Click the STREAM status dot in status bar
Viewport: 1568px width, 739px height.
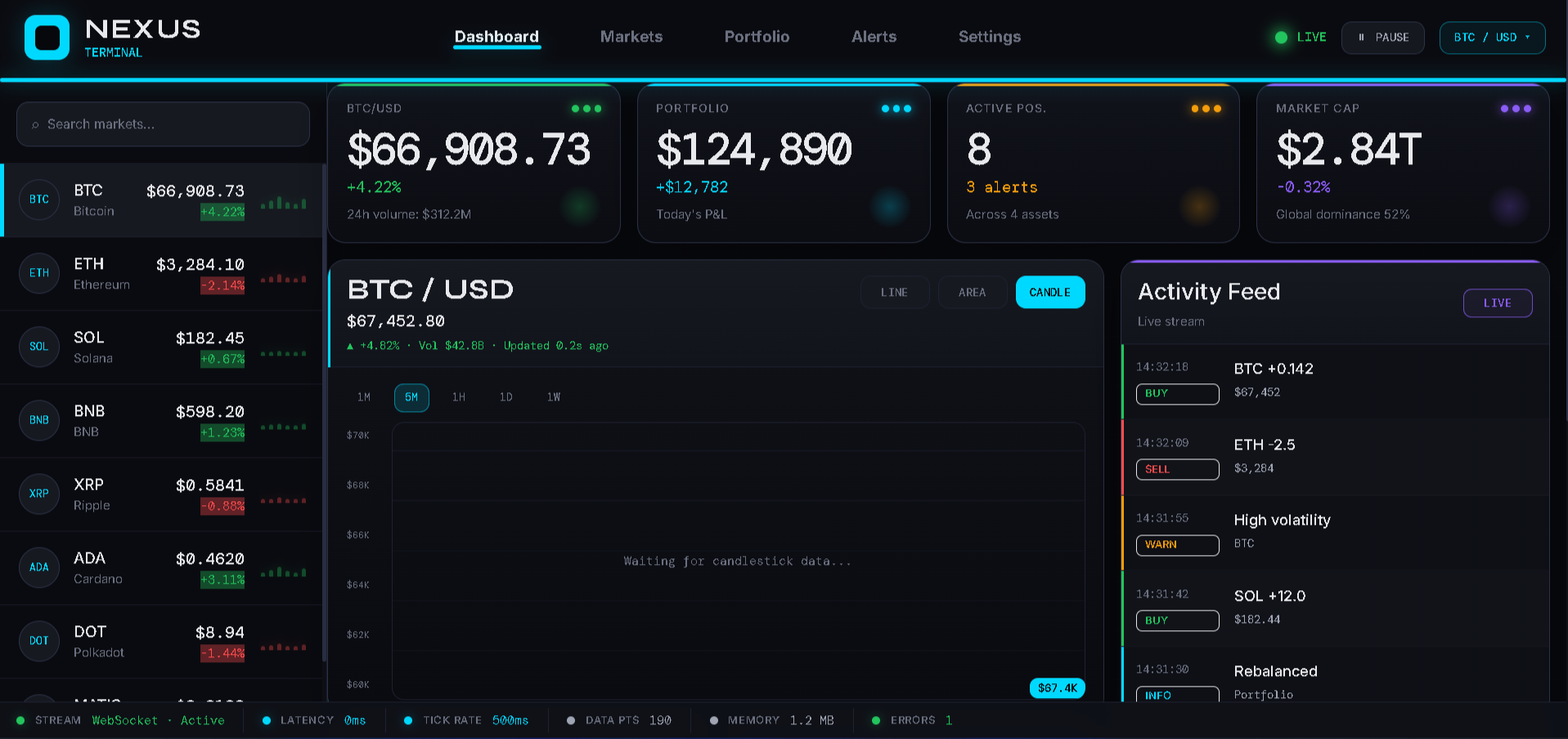click(20, 721)
